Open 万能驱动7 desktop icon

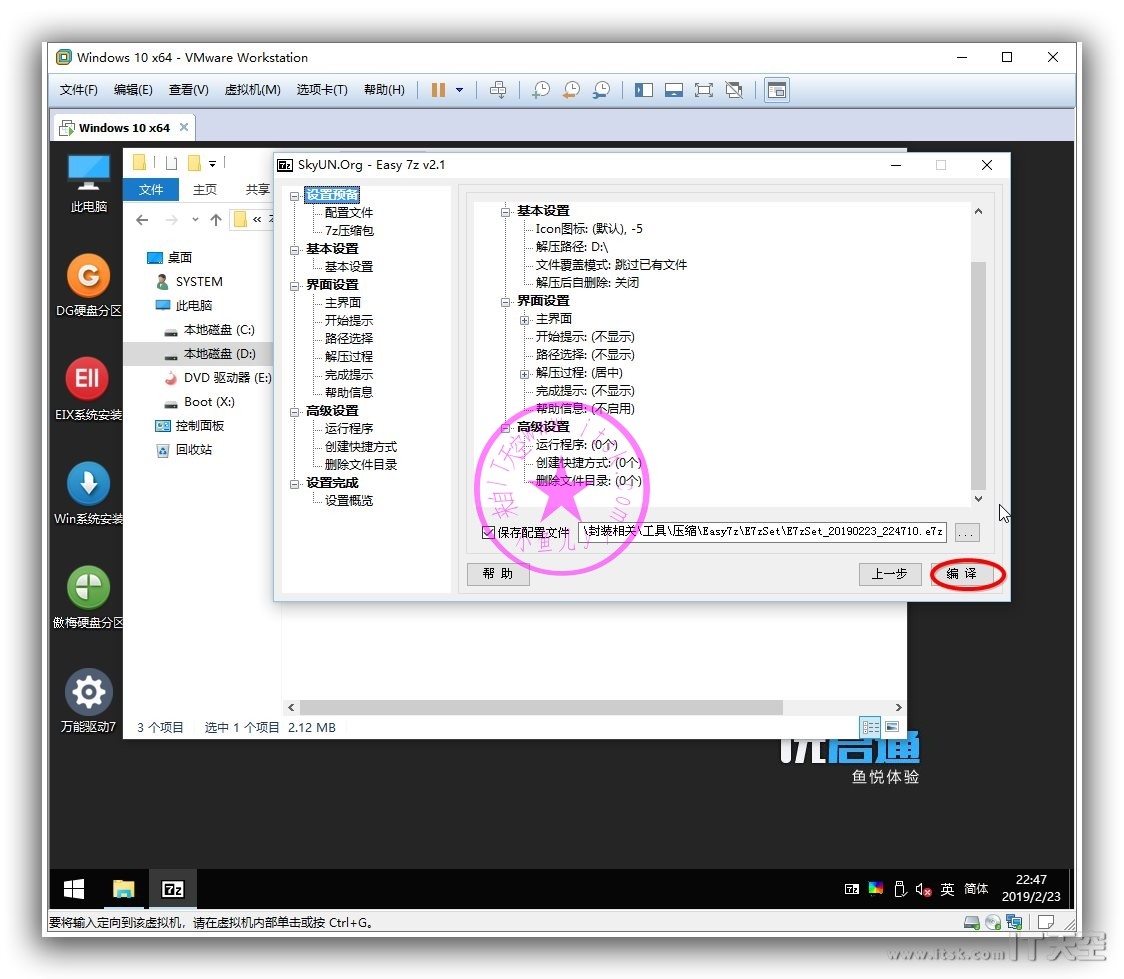tap(88, 701)
